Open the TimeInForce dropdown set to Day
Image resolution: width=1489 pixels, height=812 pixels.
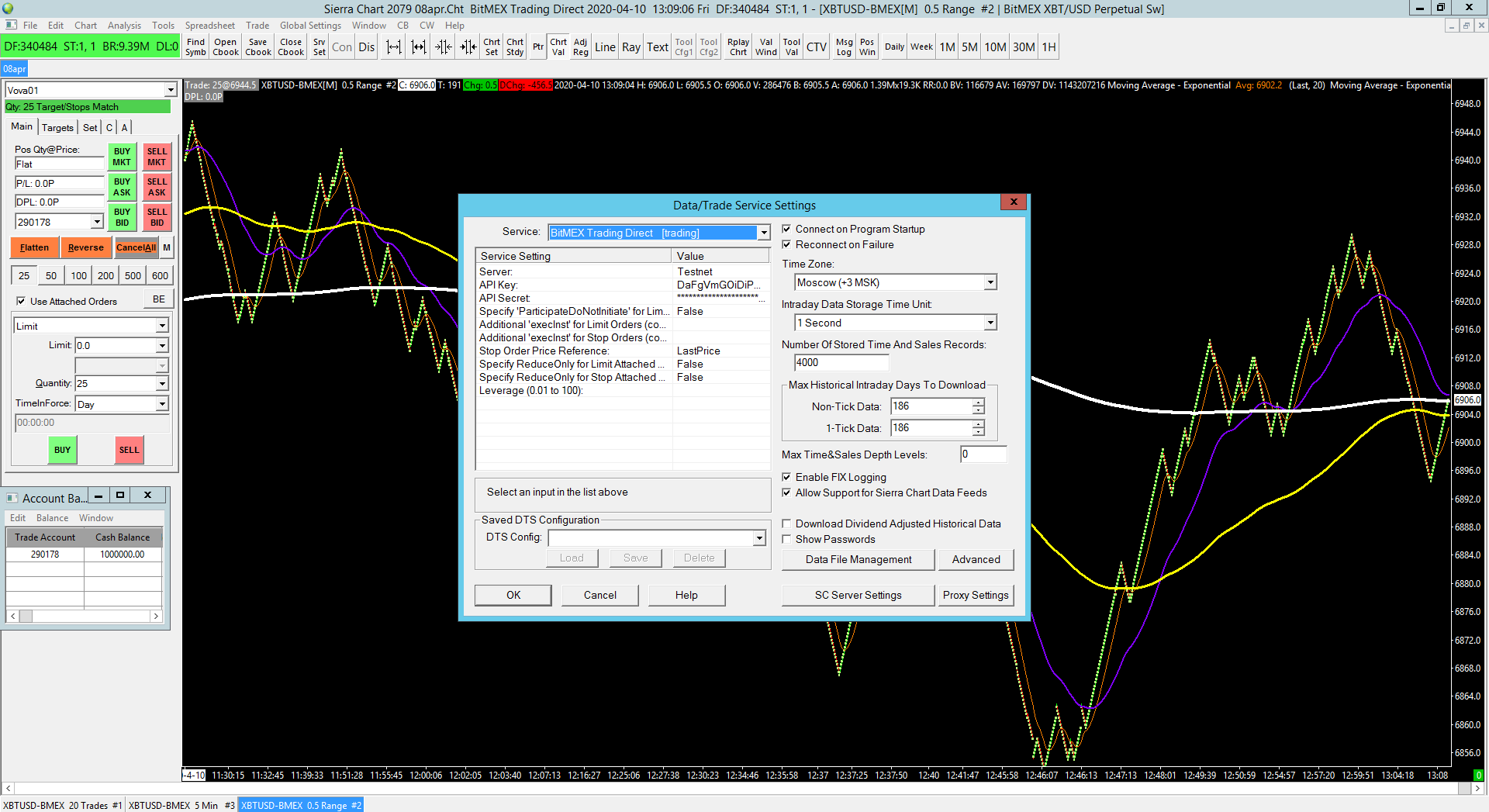click(162, 403)
